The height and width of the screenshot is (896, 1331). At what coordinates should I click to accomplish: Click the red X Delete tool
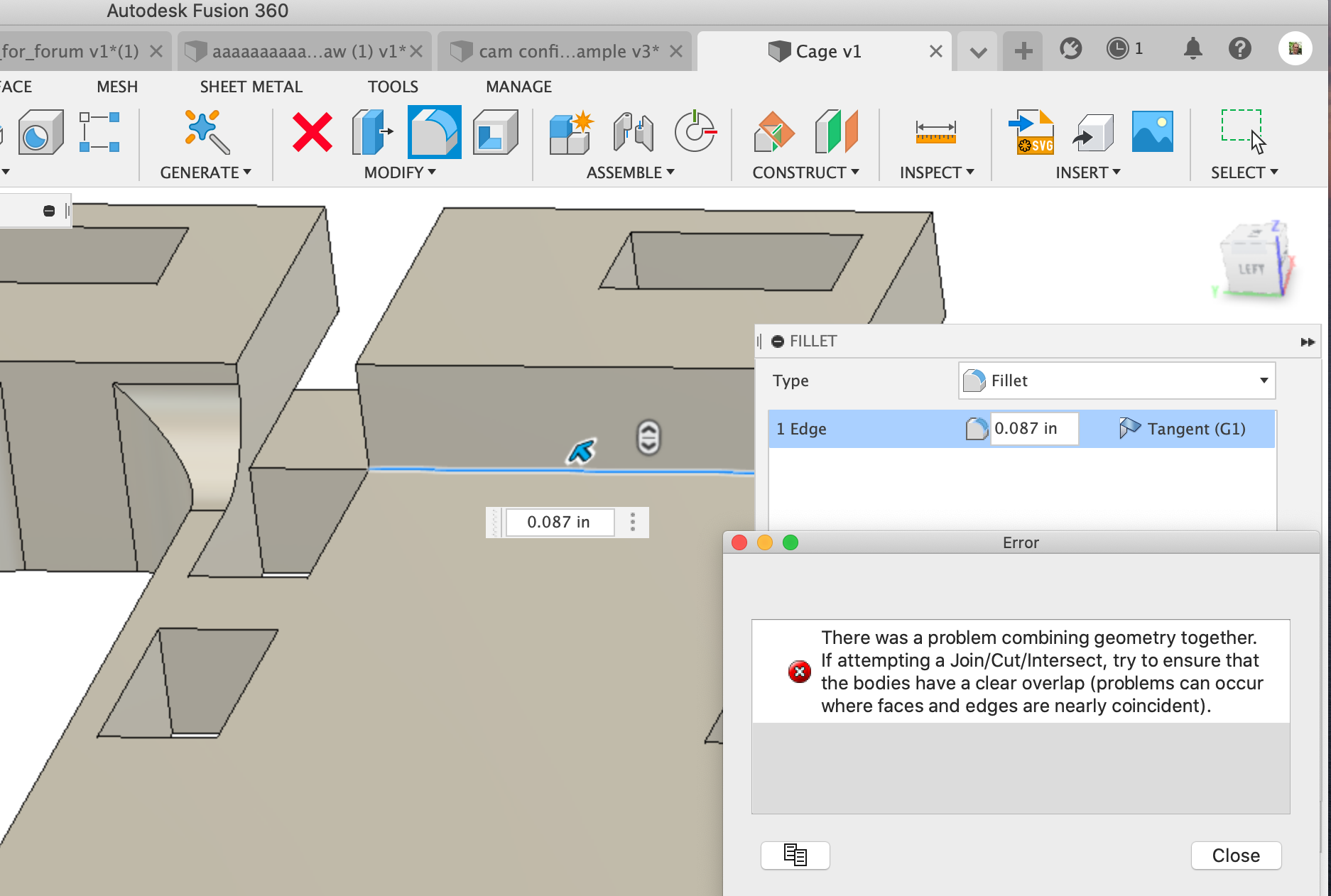tap(311, 132)
